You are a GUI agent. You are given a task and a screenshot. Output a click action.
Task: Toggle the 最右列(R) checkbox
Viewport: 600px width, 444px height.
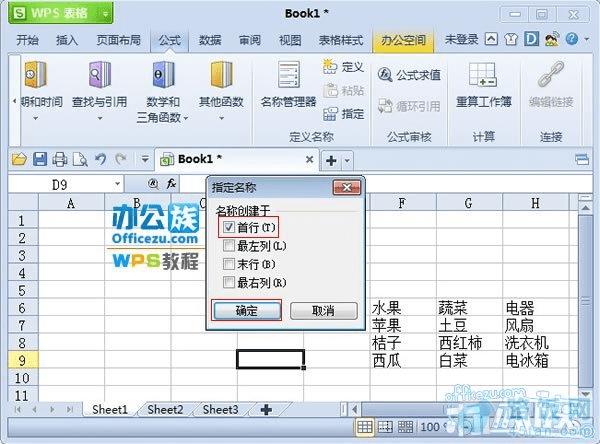pyautogui.click(x=229, y=282)
